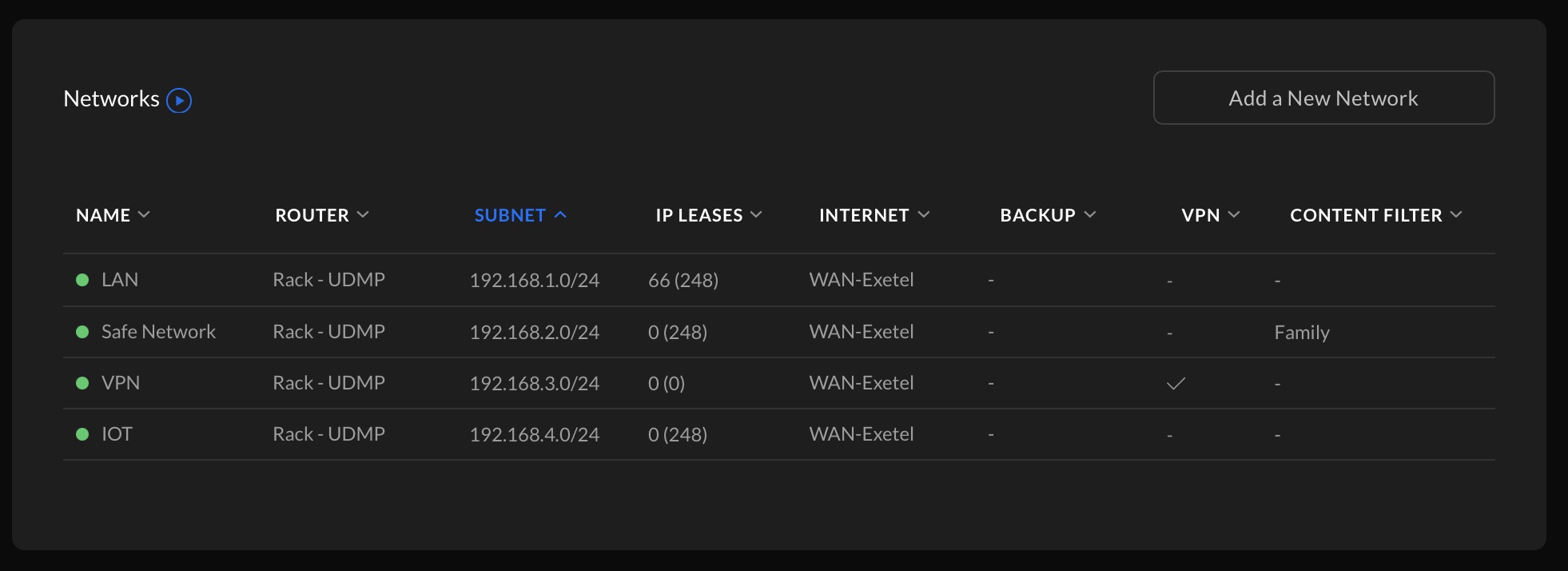Viewport: 1568px width, 571px height.
Task: Click the Family content filter value
Action: [x=1302, y=332]
